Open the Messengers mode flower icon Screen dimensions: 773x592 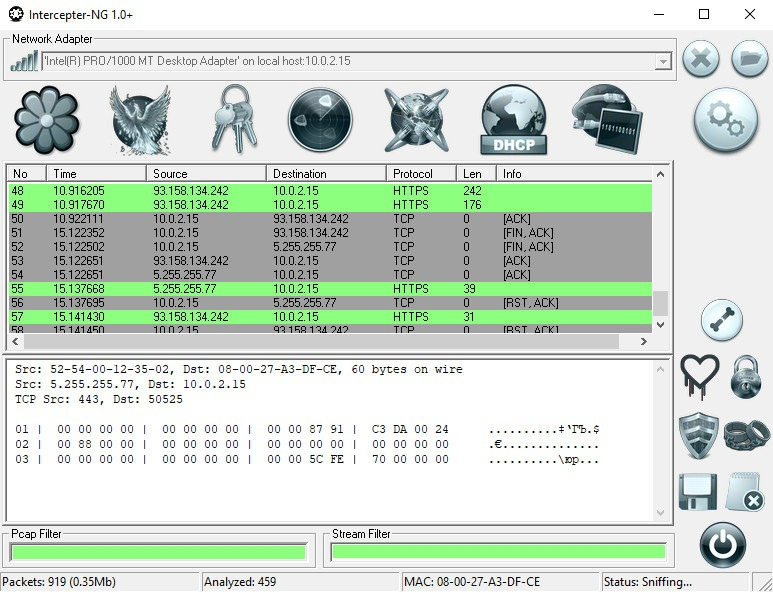click(x=46, y=120)
